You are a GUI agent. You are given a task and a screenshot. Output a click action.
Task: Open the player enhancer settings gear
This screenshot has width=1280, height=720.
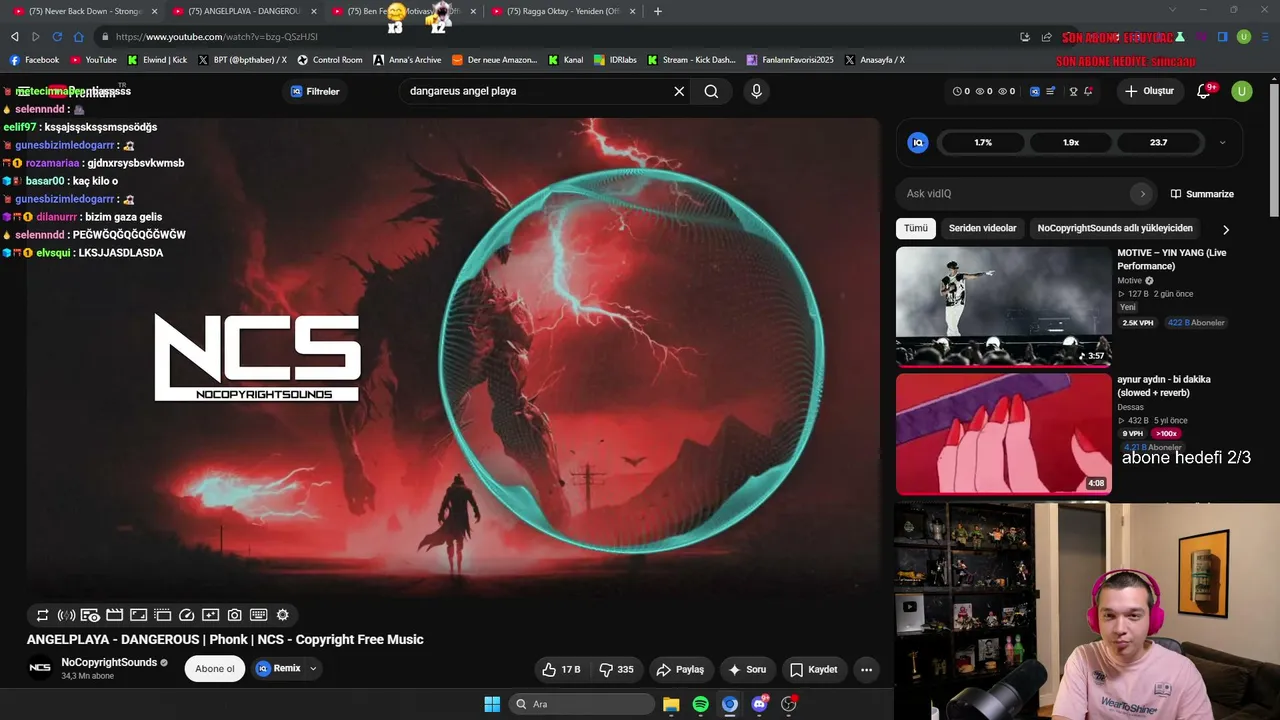(x=282, y=615)
